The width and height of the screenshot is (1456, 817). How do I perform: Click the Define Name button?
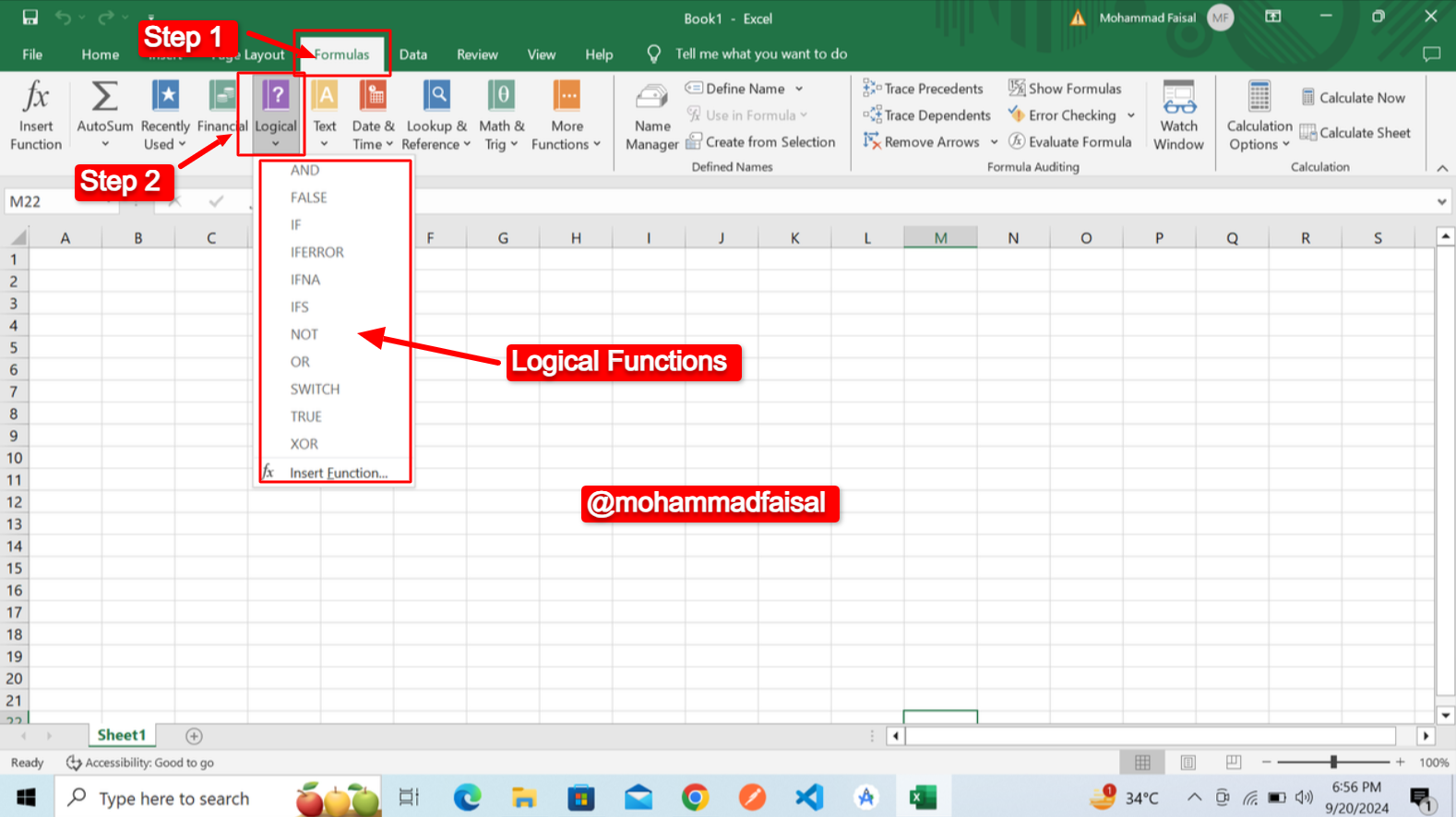point(735,89)
